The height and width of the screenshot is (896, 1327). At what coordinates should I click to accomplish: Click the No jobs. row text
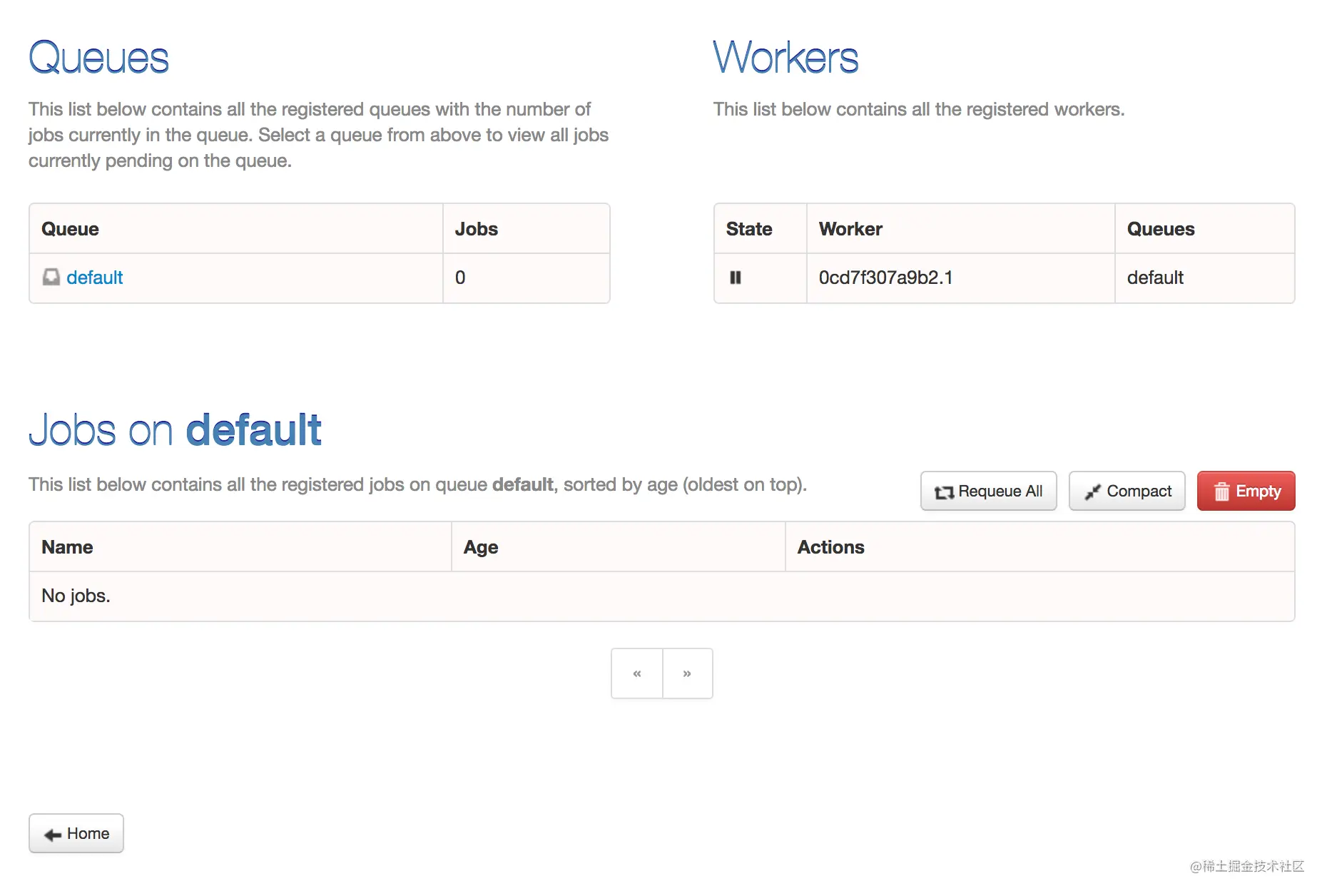tap(76, 596)
